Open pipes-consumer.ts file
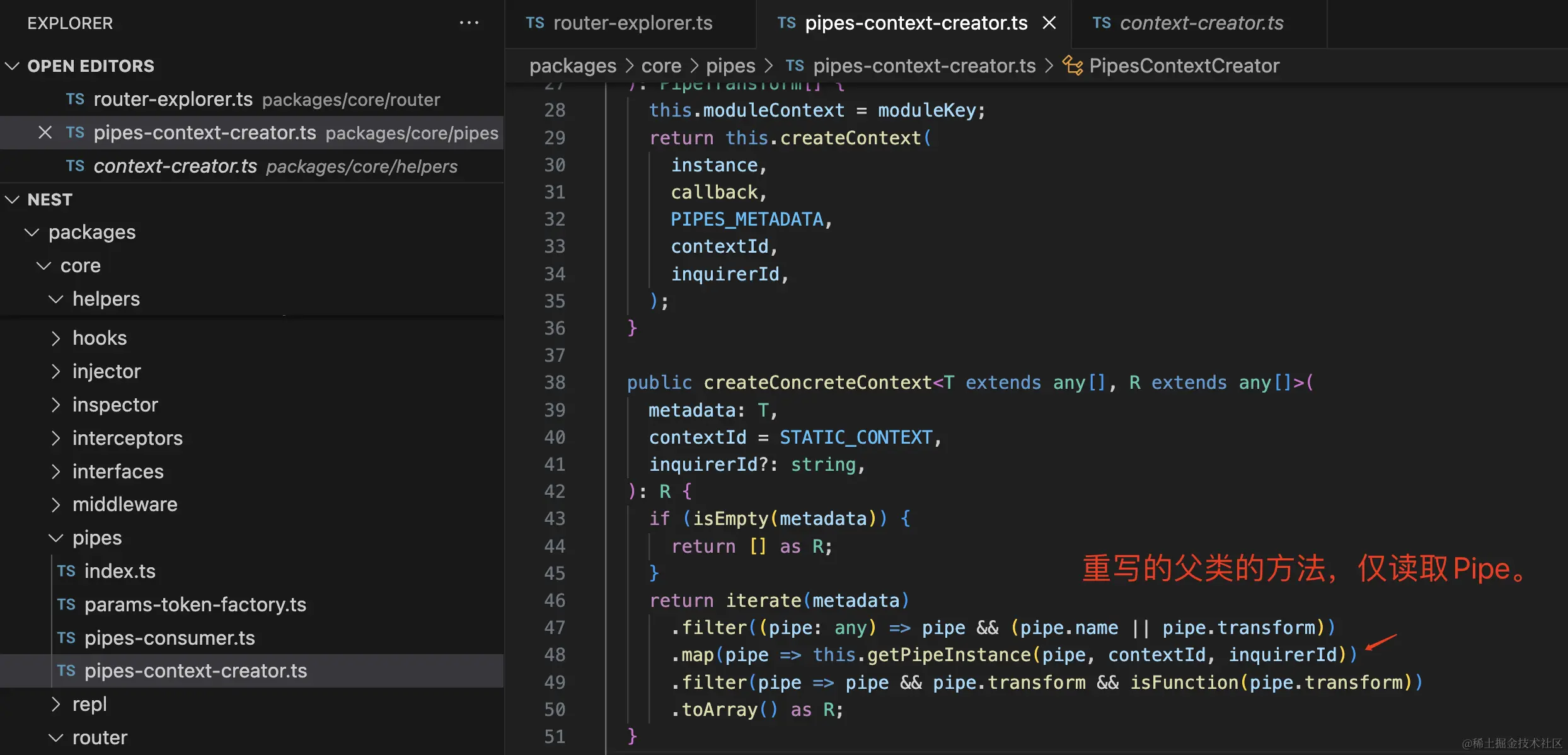 pos(252,638)
